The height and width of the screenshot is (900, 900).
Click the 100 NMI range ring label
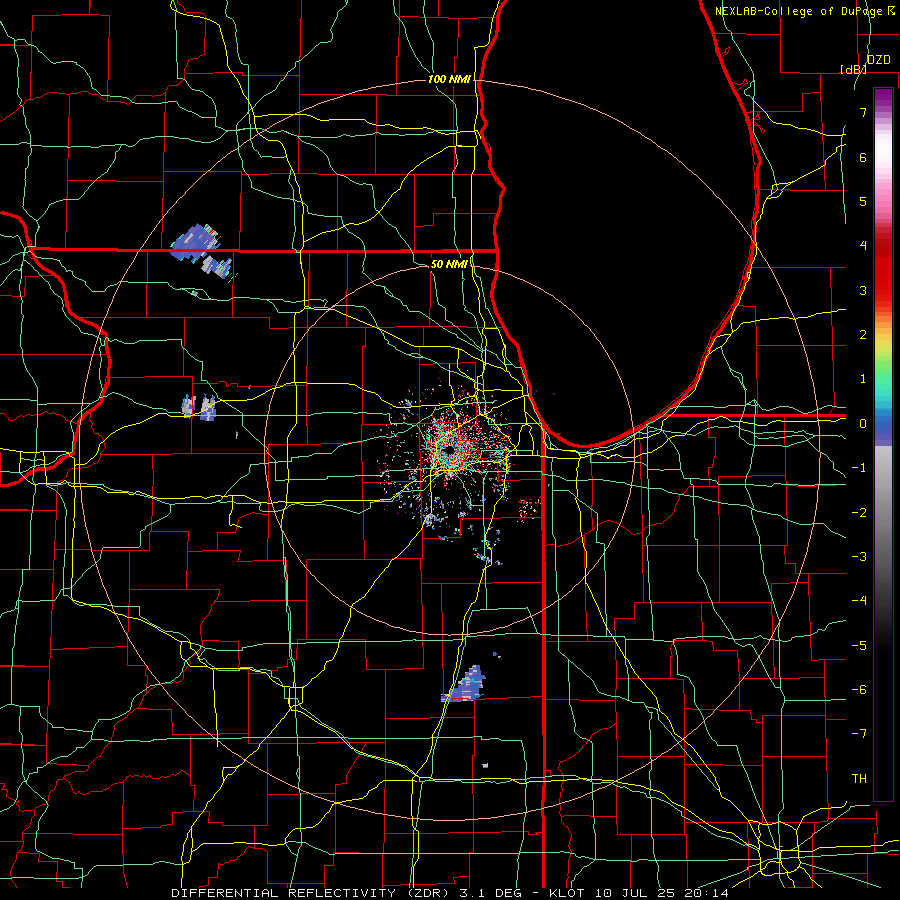449,79
